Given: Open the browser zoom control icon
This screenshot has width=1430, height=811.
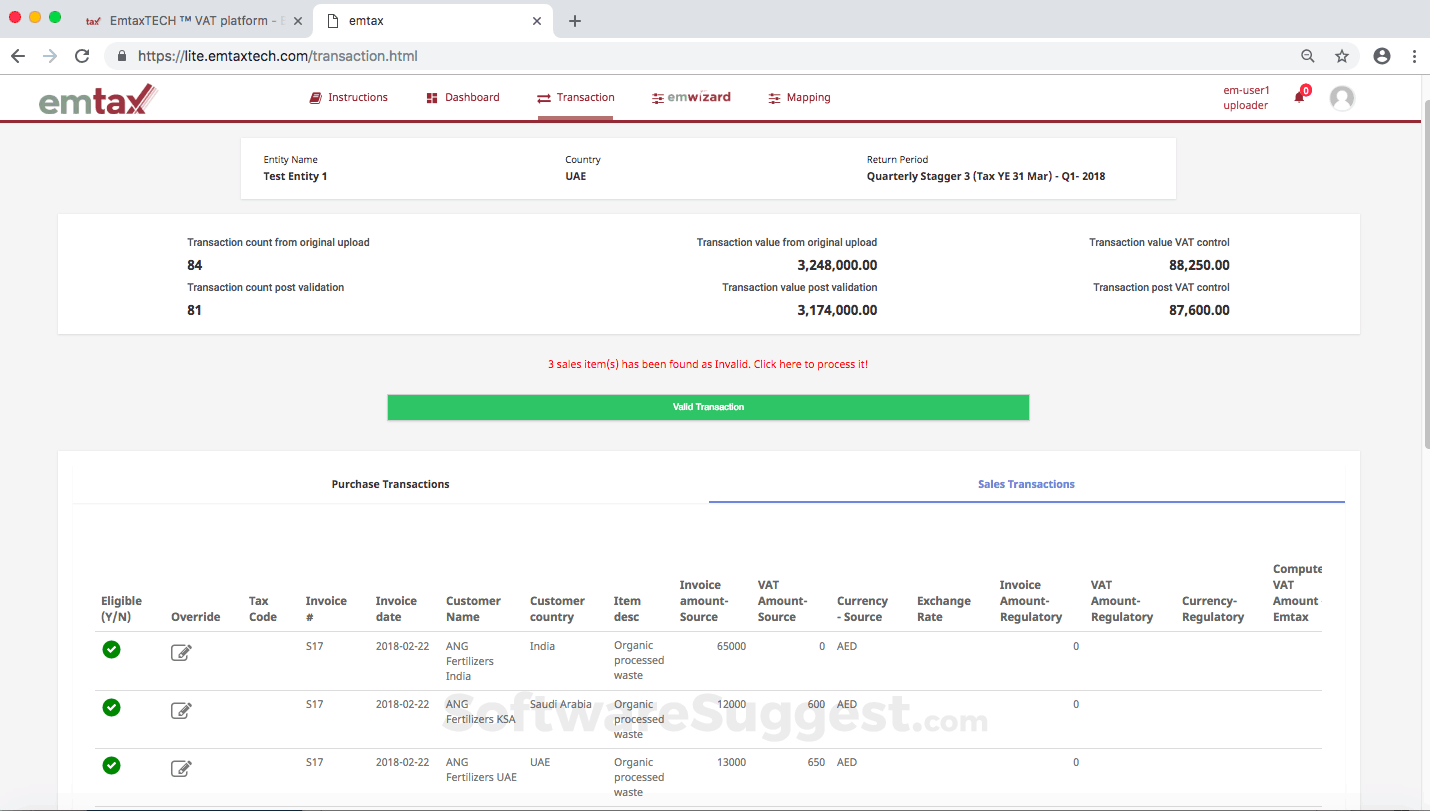Looking at the screenshot, I should click(1308, 56).
